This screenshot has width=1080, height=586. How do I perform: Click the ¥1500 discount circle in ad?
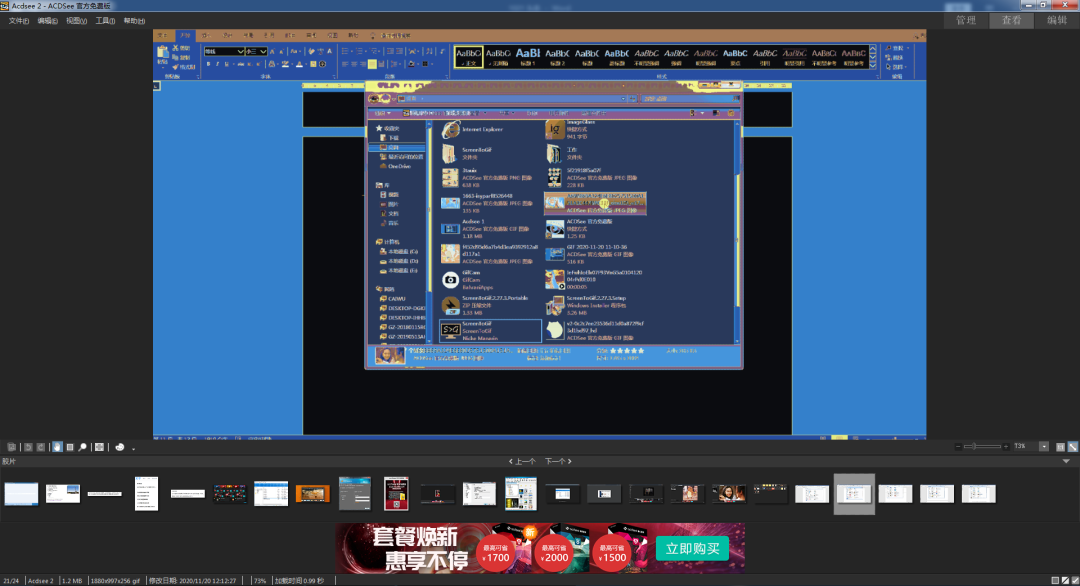click(x=613, y=554)
